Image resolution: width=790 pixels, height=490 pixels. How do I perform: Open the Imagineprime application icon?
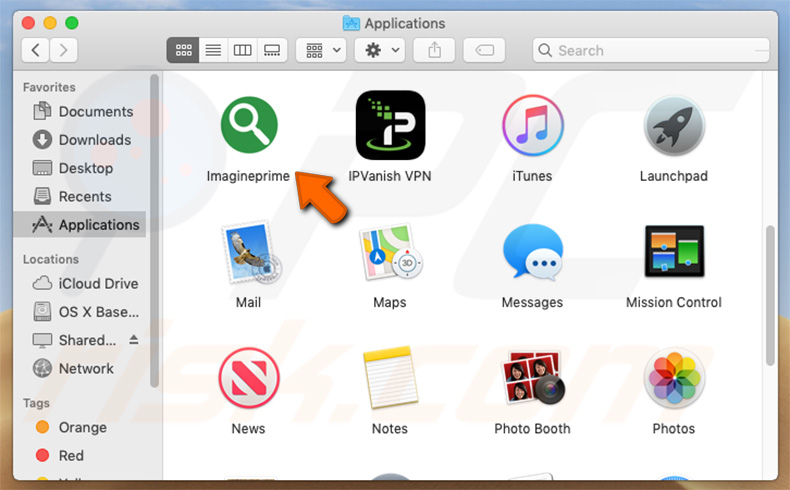click(249, 125)
